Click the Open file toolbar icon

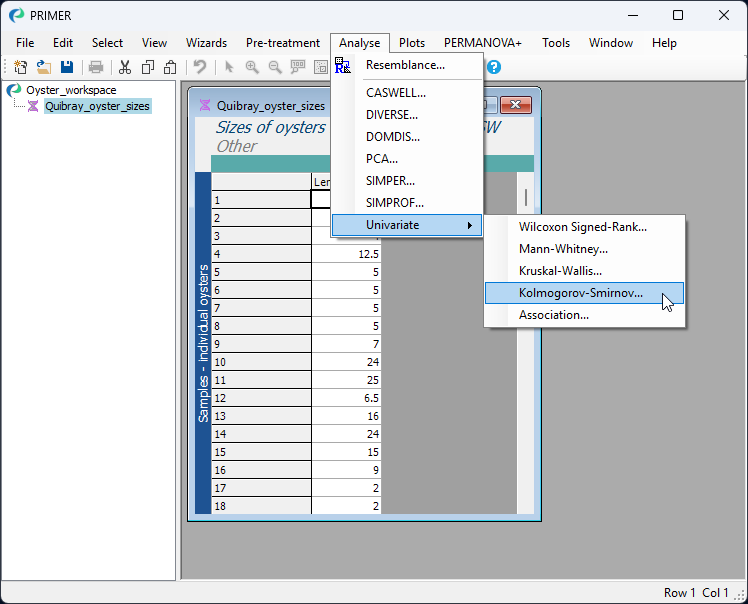click(44, 67)
